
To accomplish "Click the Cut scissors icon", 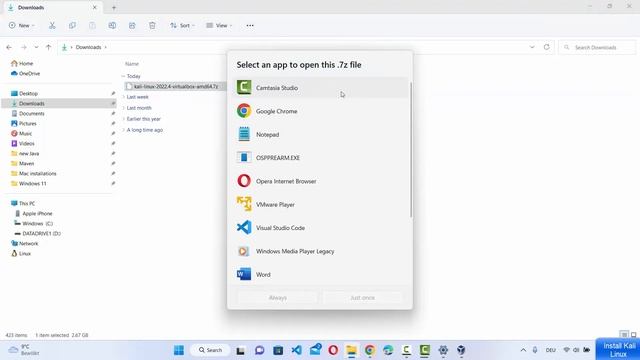I will pos(52,25).
